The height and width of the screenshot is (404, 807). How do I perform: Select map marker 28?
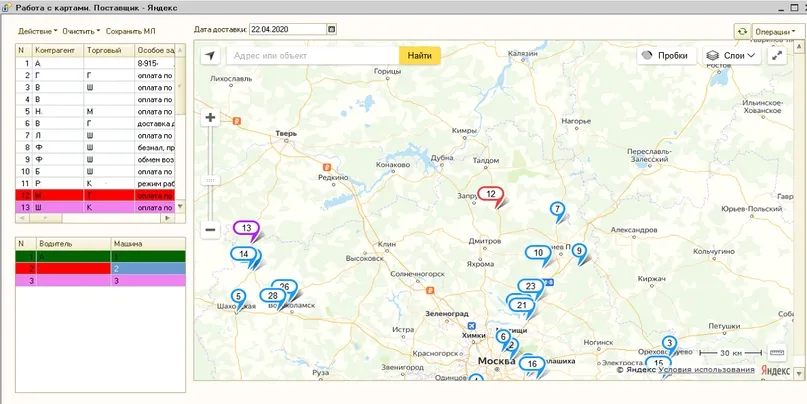pos(273,296)
